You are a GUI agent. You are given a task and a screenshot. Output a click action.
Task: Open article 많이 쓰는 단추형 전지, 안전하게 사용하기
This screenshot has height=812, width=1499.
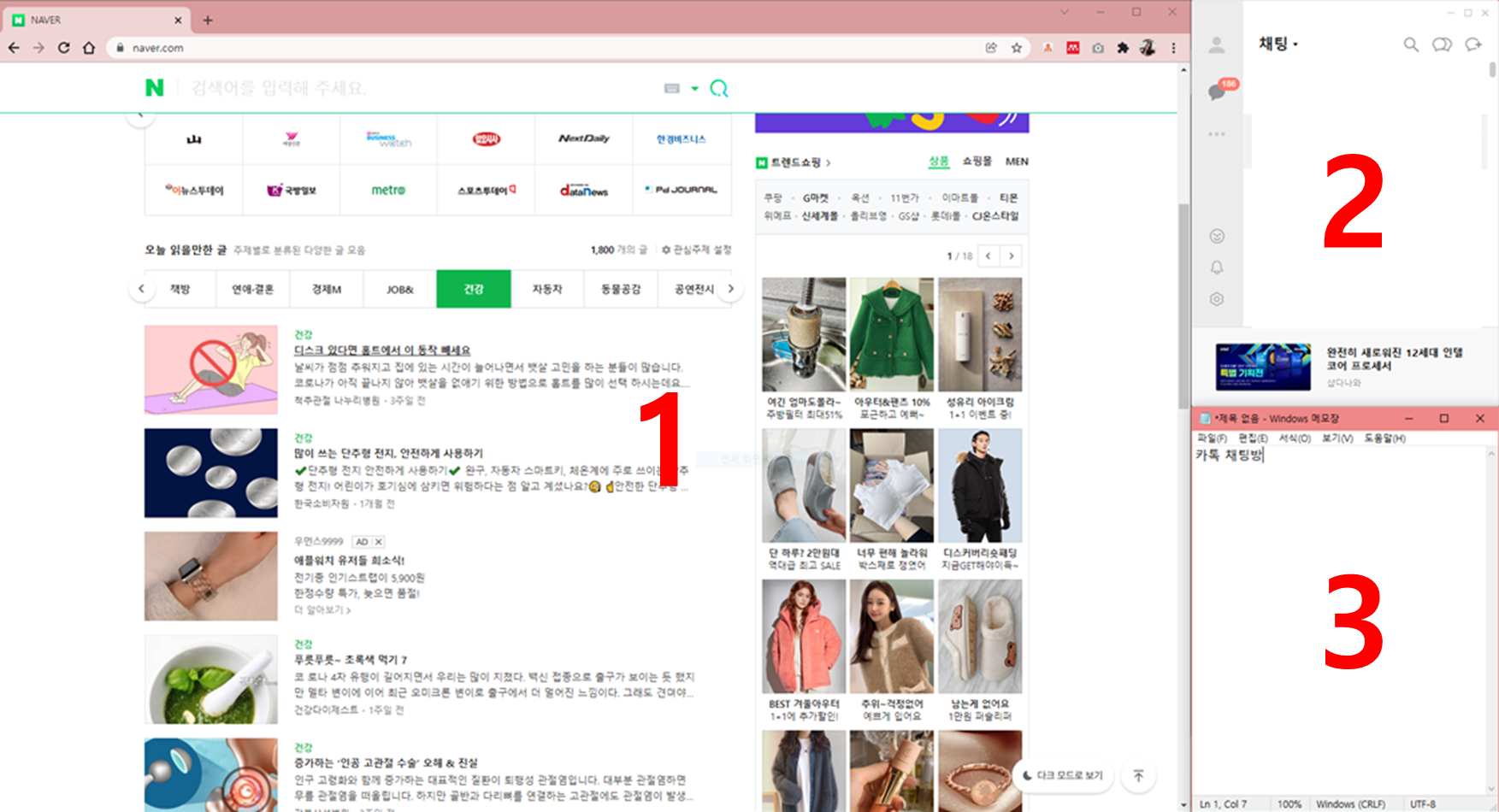[x=388, y=453]
